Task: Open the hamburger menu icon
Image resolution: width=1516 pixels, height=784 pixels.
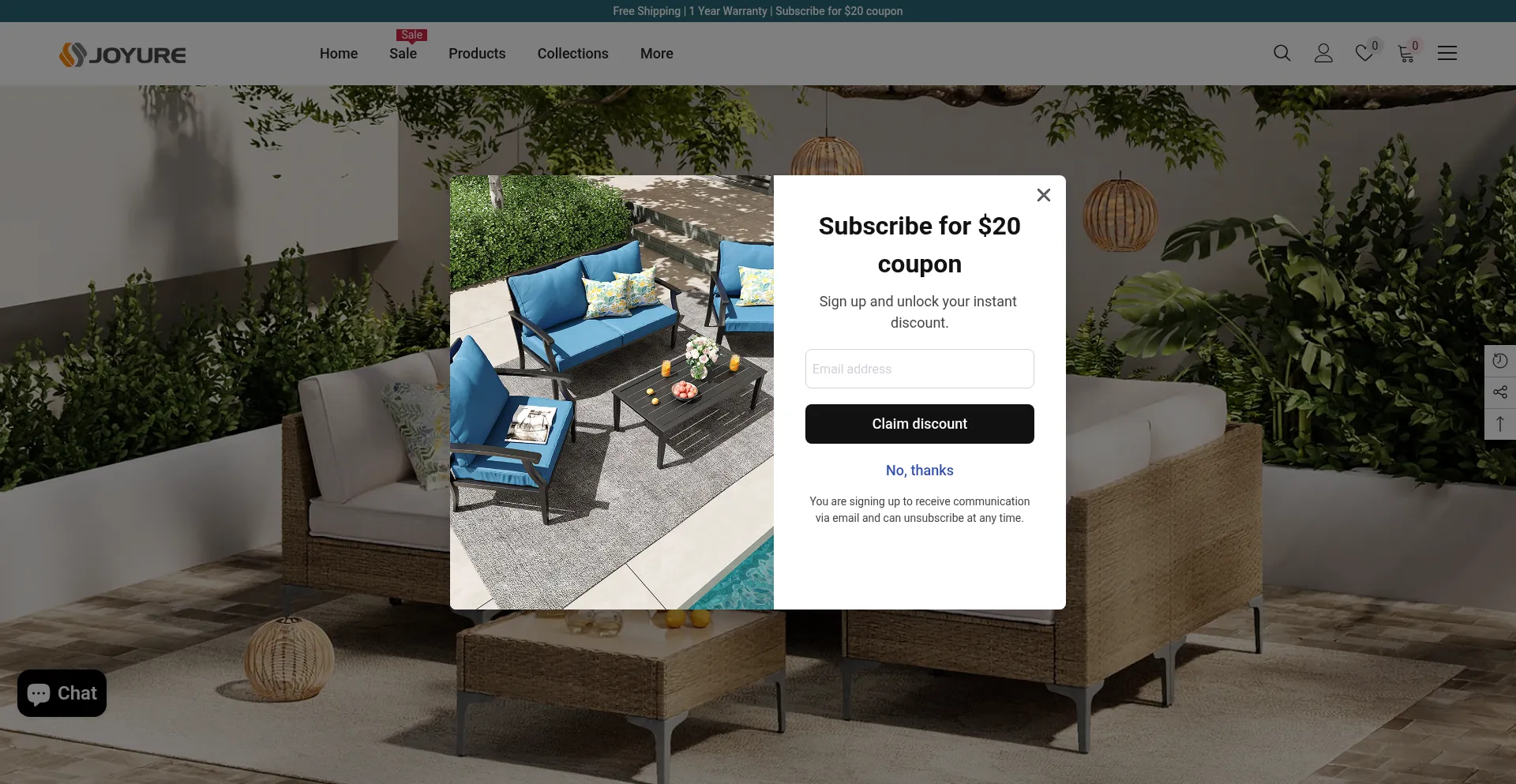Action: (1447, 53)
